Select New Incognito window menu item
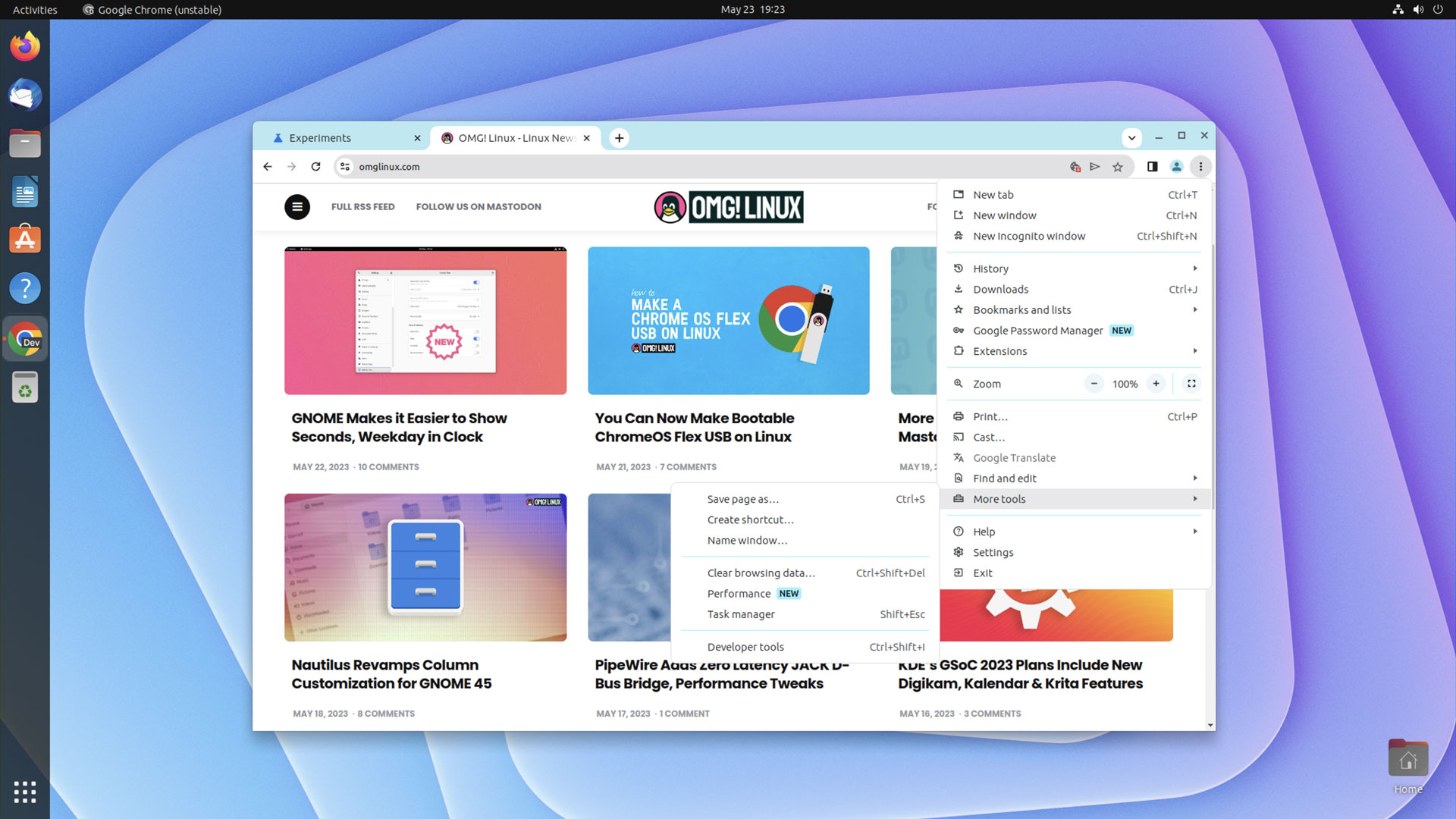1456x819 pixels. pyautogui.click(x=1075, y=236)
